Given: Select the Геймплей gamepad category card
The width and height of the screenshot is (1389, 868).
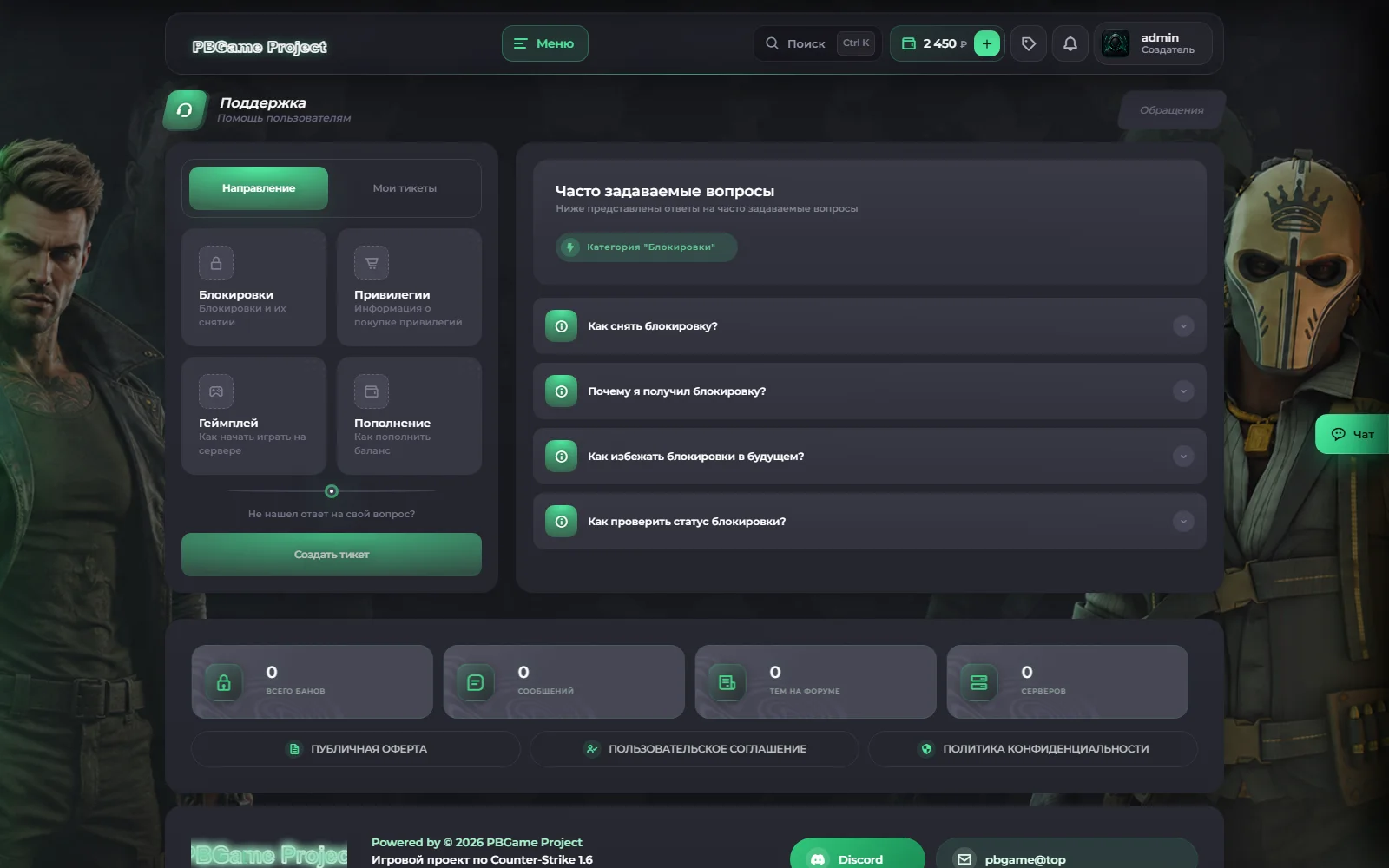Looking at the screenshot, I should (x=253, y=416).
